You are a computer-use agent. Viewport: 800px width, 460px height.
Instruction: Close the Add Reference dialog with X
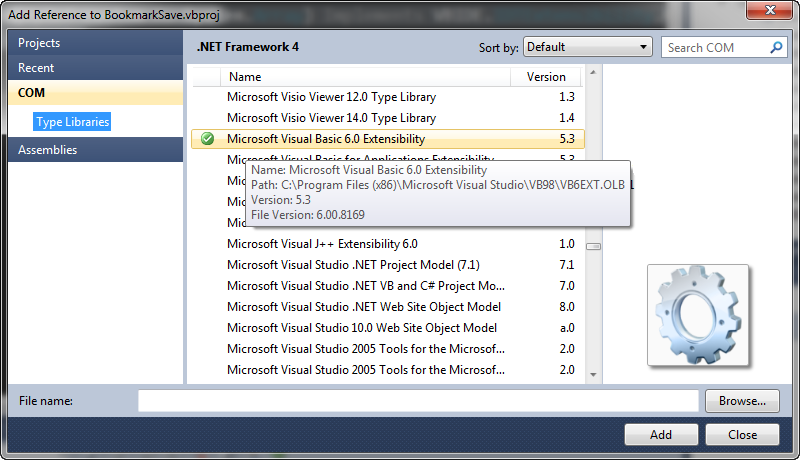coord(770,10)
